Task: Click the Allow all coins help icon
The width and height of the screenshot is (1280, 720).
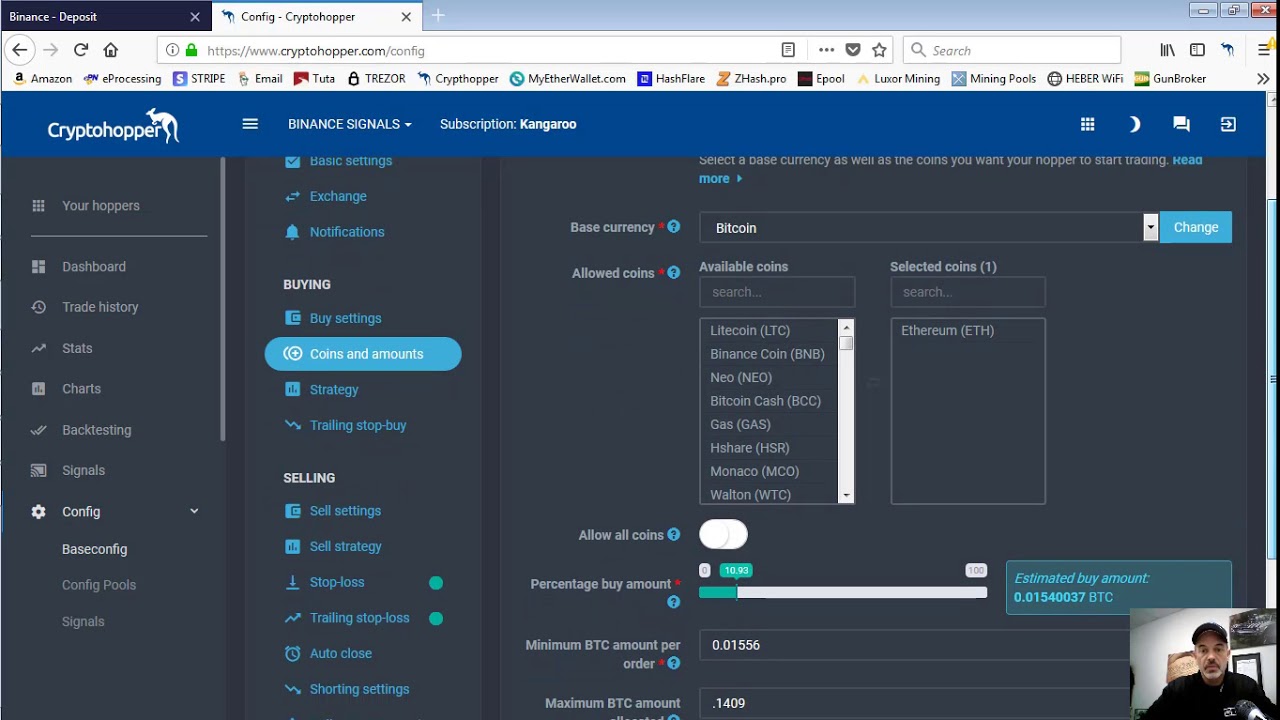Action: point(673,535)
